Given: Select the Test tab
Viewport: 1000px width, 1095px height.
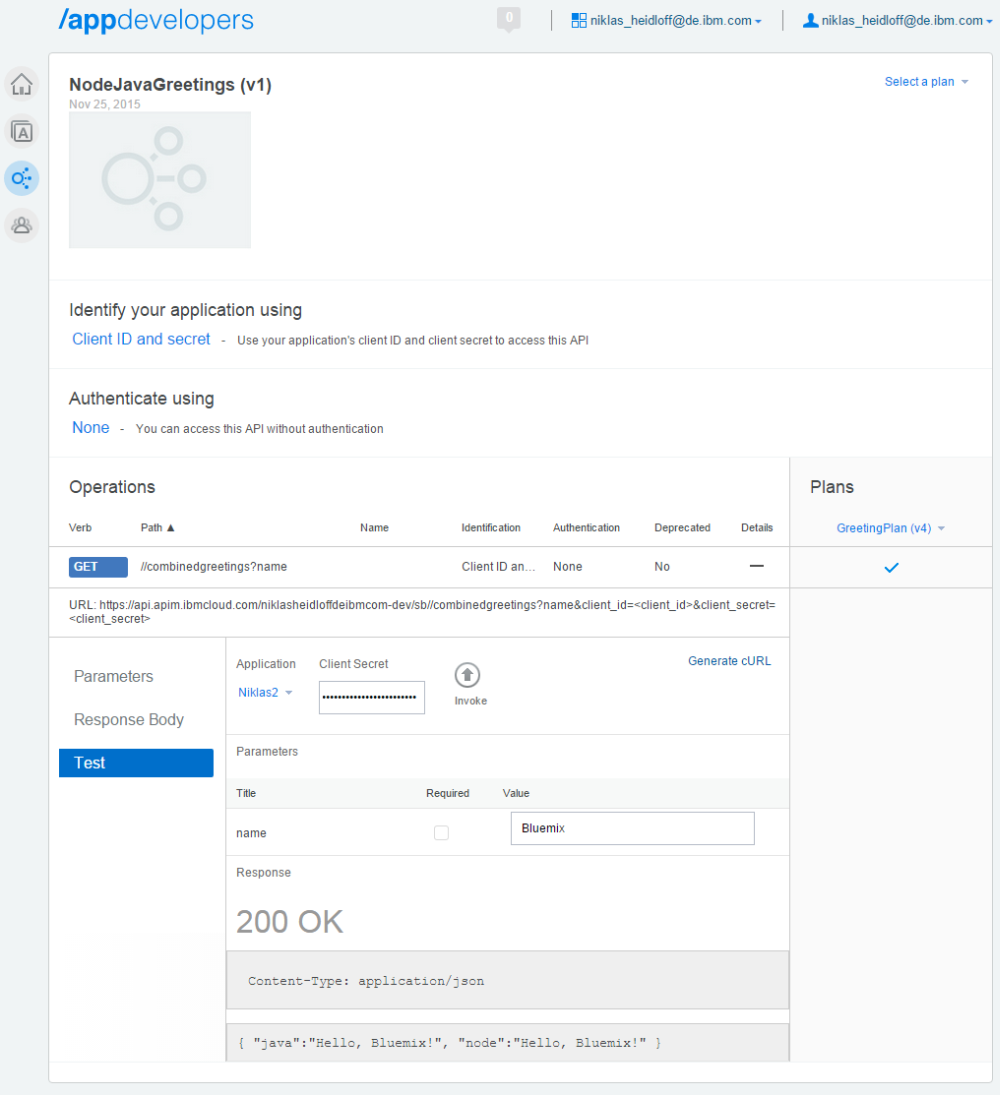Looking at the screenshot, I should pos(136,763).
